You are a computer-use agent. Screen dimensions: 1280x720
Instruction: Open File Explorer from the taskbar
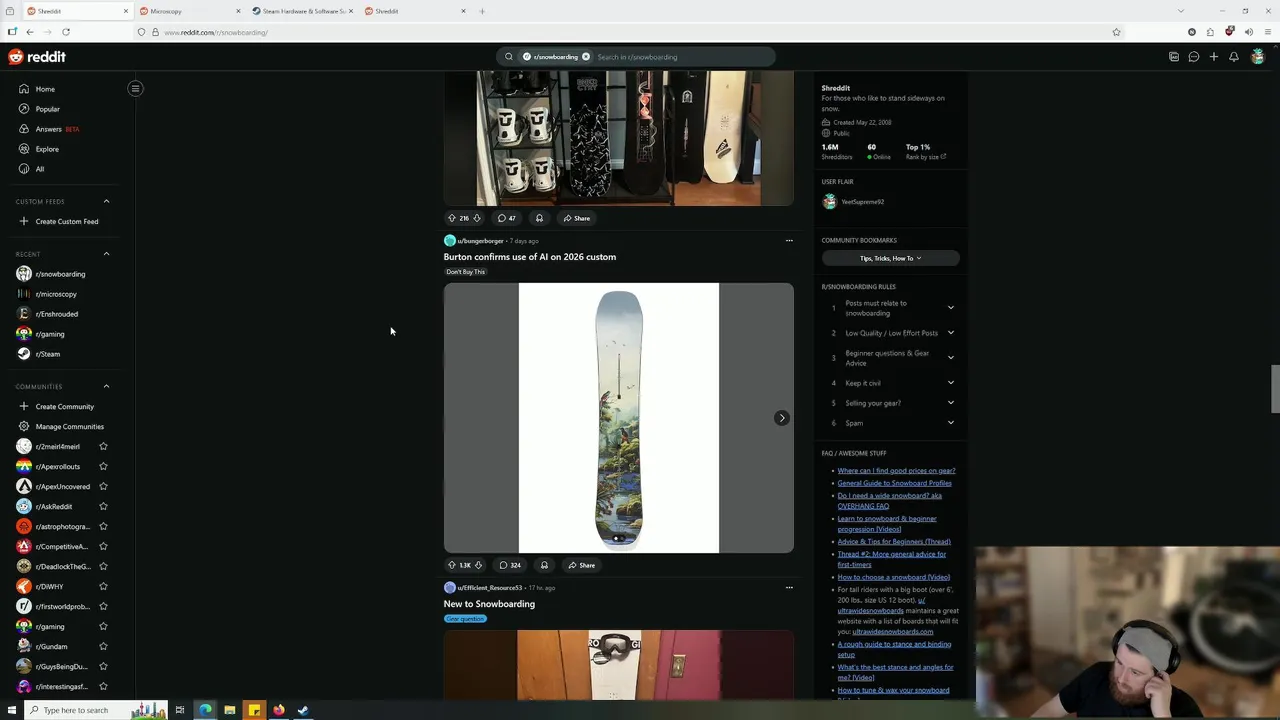click(230, 710)
